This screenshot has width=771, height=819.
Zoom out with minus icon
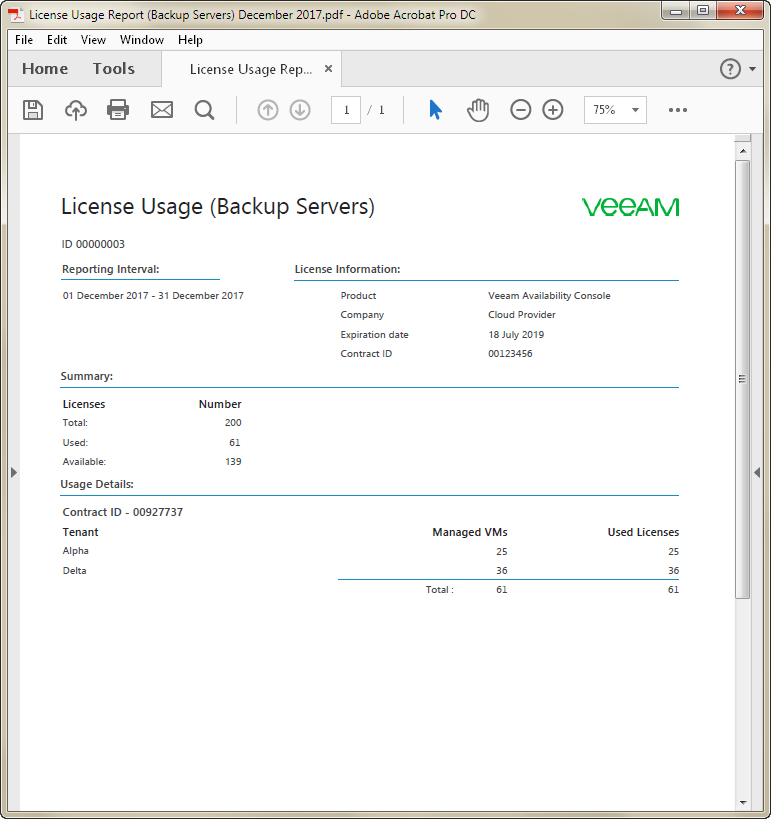[521, 110]
